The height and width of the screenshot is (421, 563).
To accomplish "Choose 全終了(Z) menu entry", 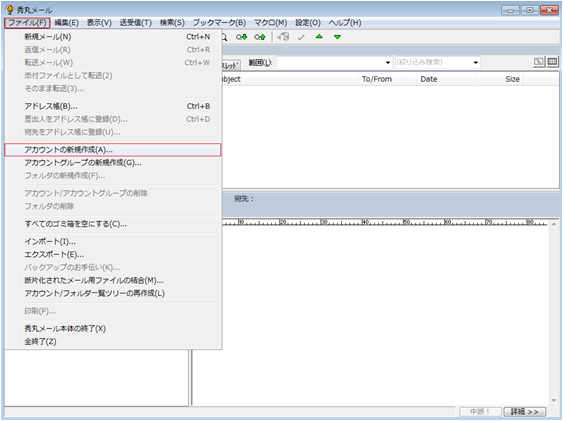I will pos(113,341).
